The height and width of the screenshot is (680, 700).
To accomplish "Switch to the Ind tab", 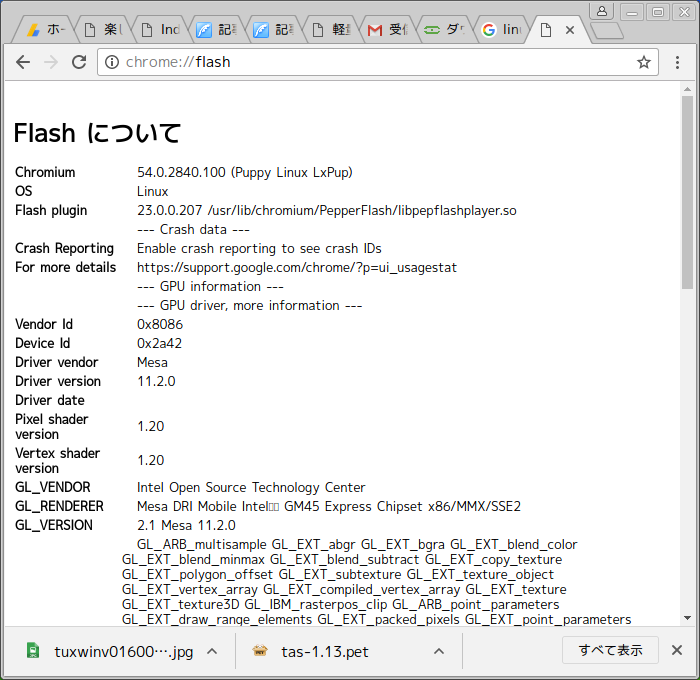I will 162,30.
